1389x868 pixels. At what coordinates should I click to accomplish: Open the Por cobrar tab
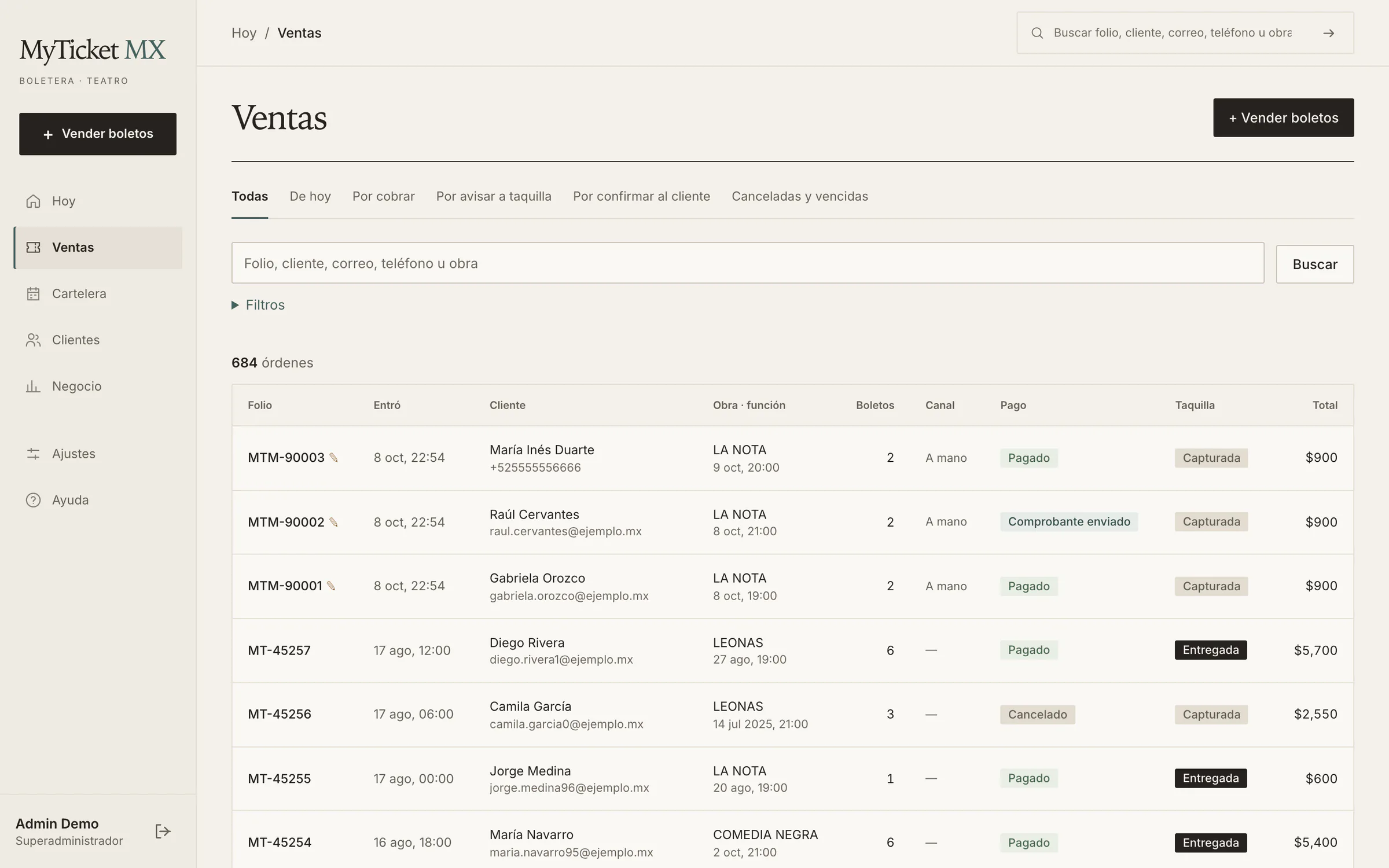[x=384, y=196]
